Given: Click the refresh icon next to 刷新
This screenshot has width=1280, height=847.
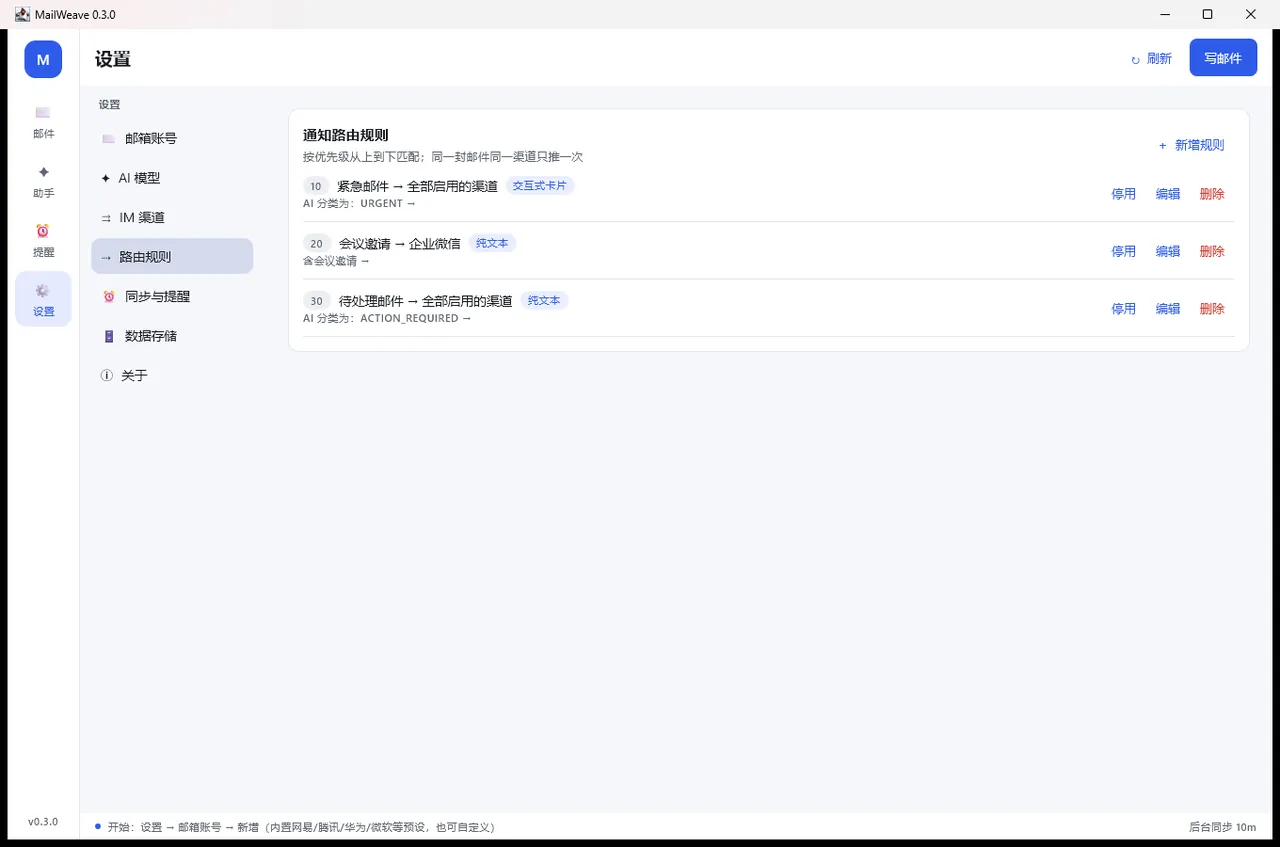Looking at the screenshot, I should point(1135,60).
